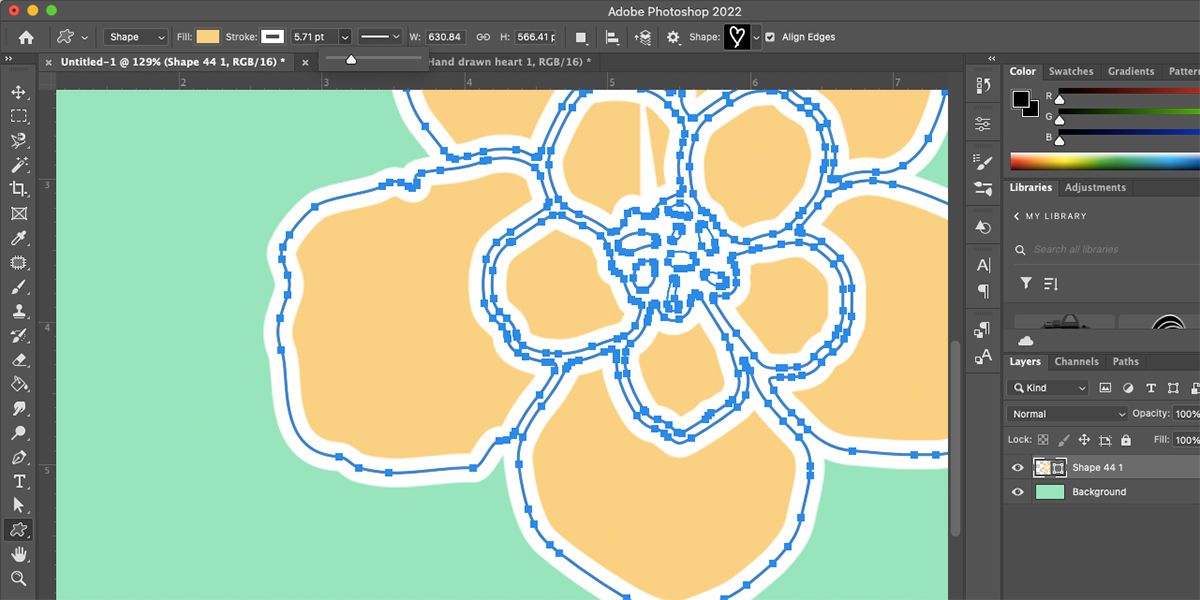Click the stroke width slider handle
The width and height of the screenshot is (1200, 600).
click(350, 60)
